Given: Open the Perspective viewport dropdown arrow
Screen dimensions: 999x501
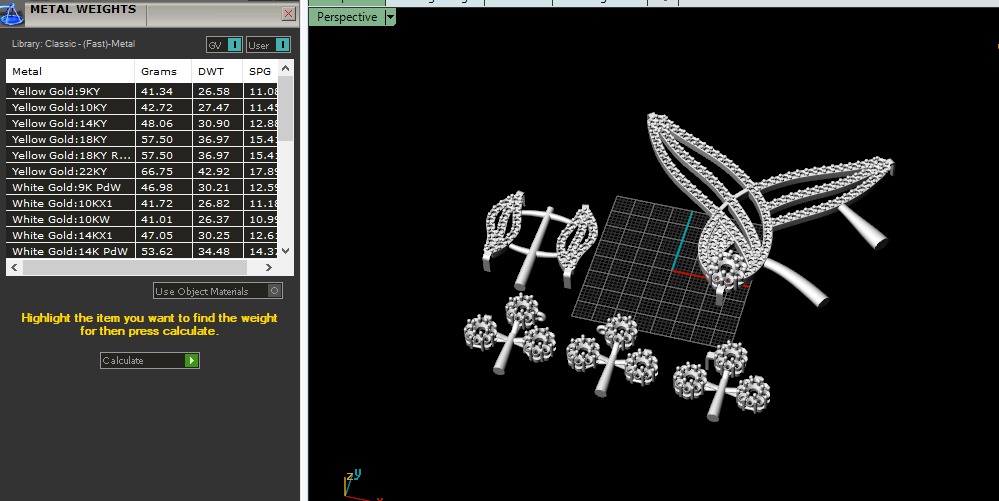Looking at the screenshot, I should [x=390, y=17].
